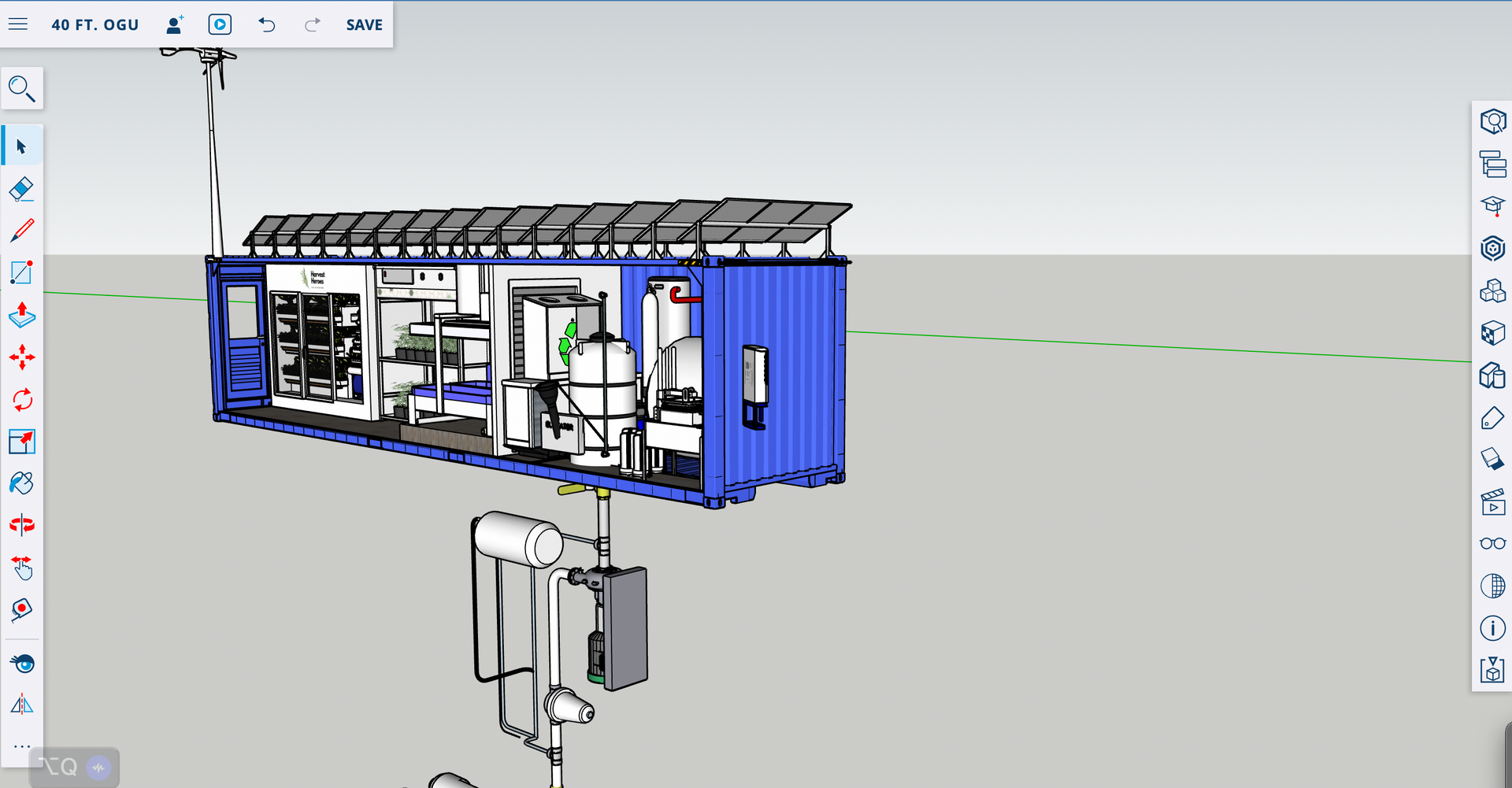Screen dimensions: 1512x788
Task: Choose the Rotate tool
Action: [22, 400]
